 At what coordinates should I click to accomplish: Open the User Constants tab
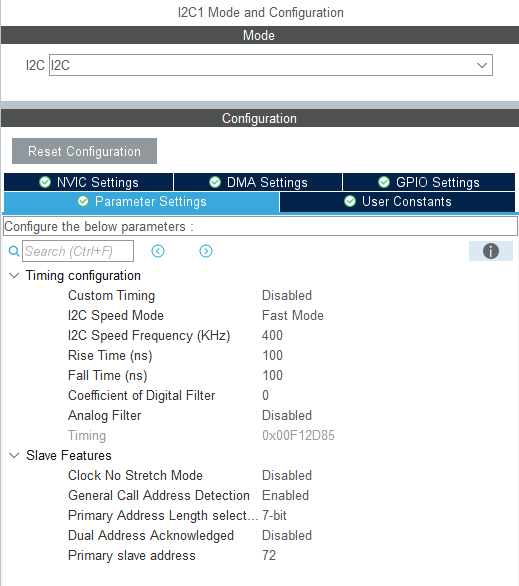tap(397, 202)
